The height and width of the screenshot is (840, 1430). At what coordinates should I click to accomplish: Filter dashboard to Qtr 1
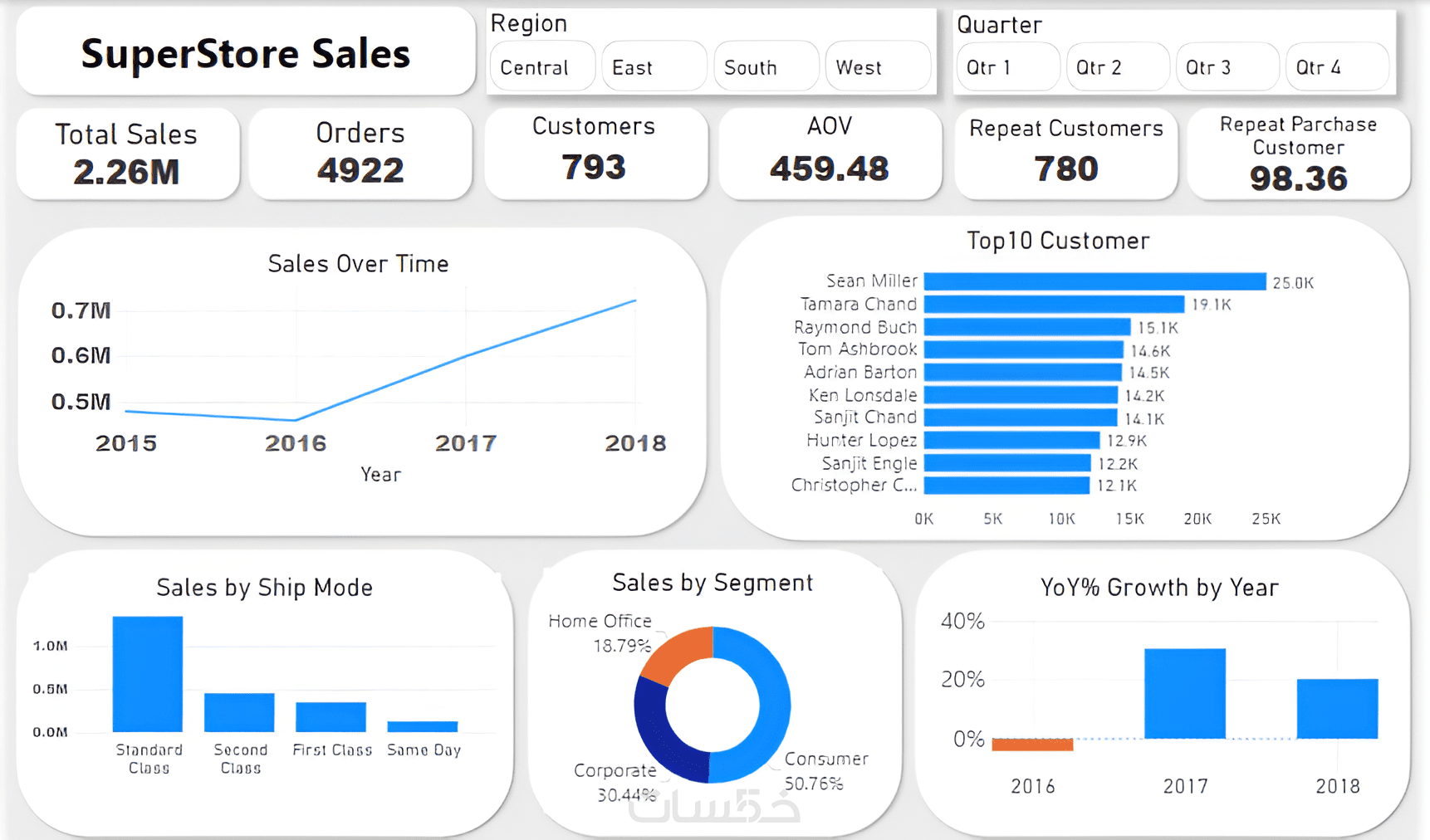(x=1008, y=66)
